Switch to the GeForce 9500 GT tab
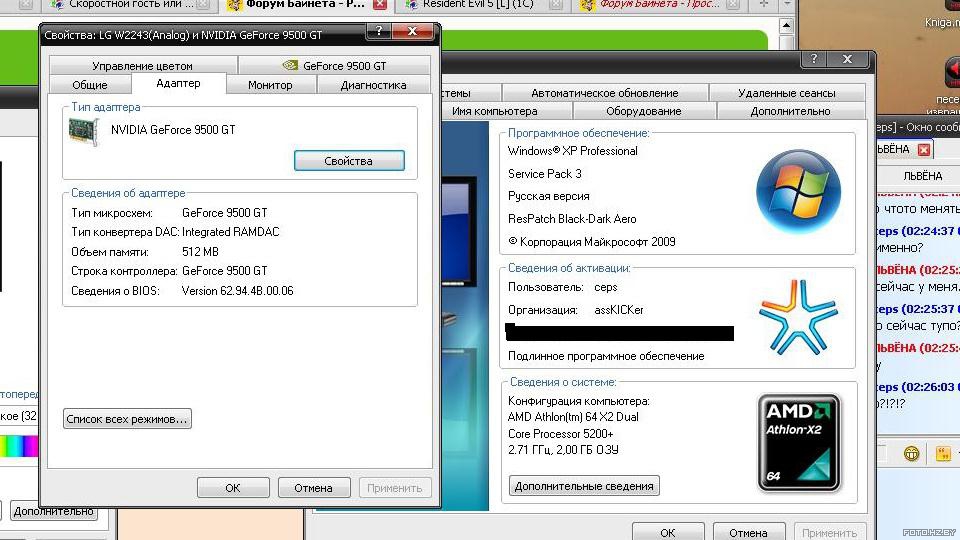960x540 pixels. [334, 66]
